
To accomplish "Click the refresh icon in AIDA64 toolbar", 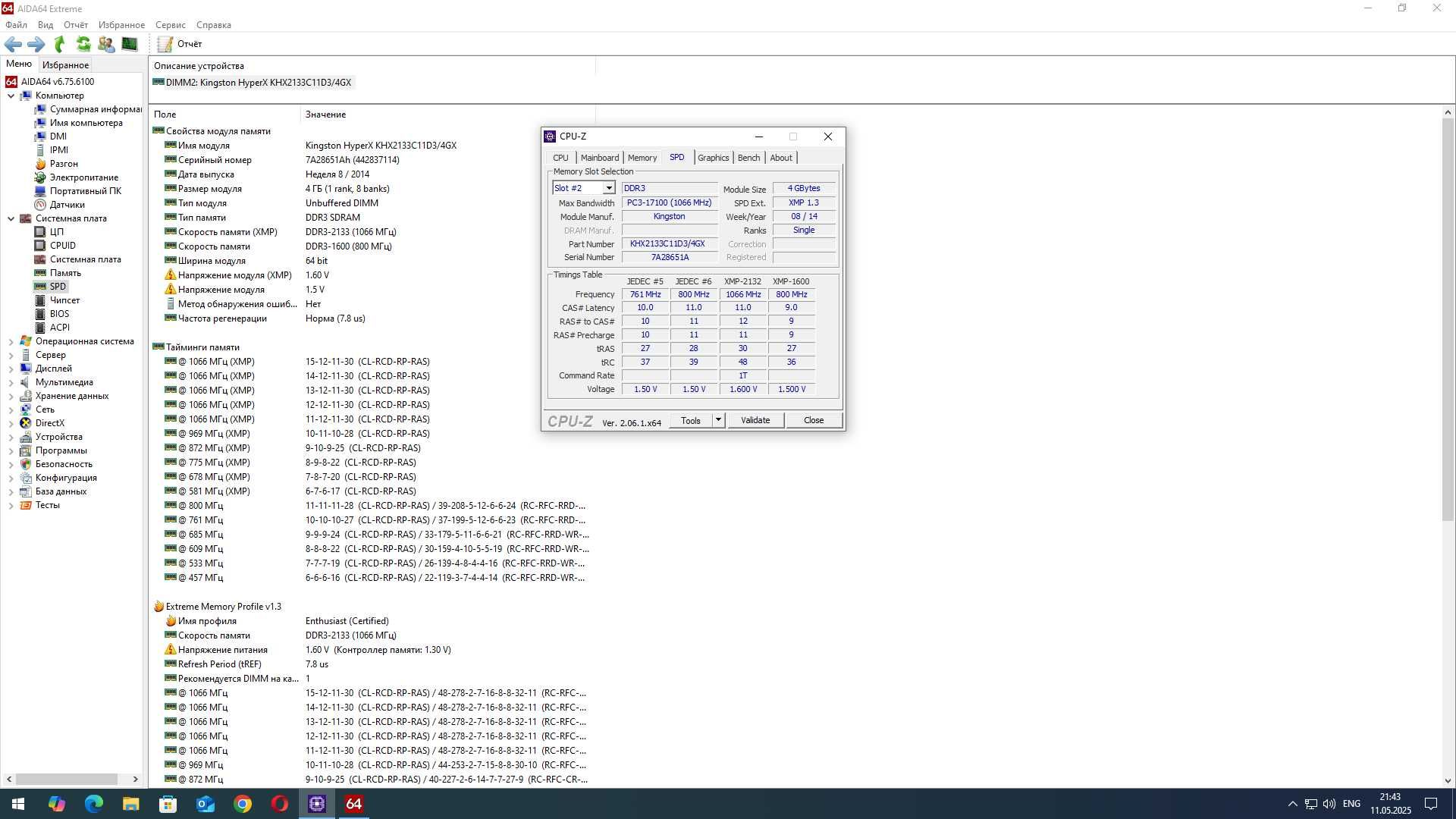I will point(83,44).
